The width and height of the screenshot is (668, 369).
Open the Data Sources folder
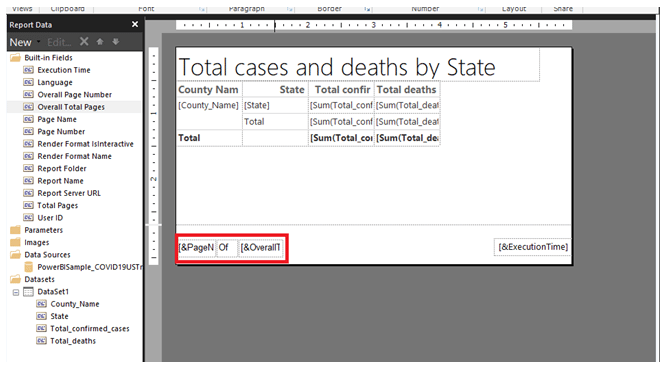47,255
